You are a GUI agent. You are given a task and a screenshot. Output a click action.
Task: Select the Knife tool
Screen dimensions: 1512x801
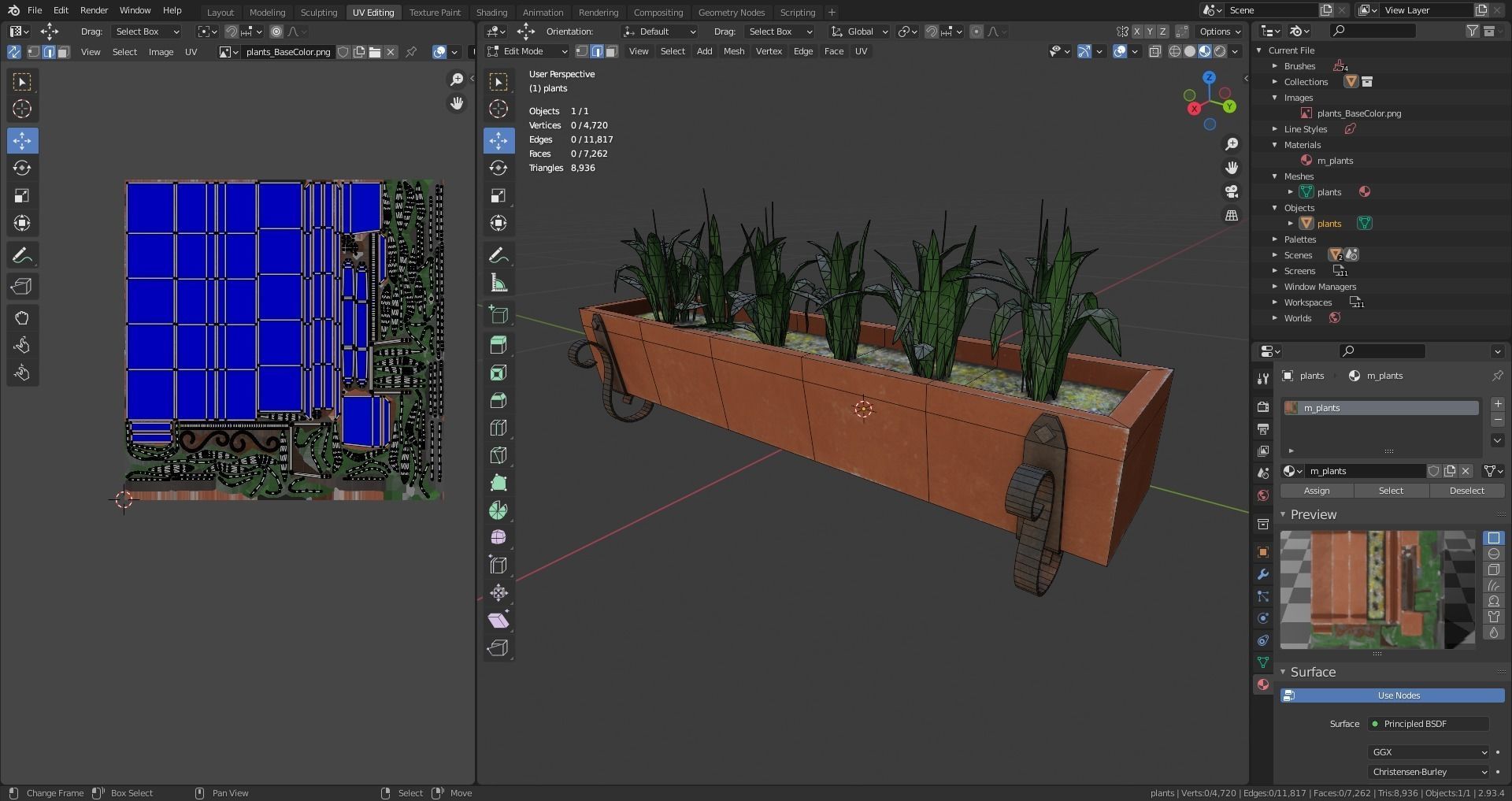point(498,455)
